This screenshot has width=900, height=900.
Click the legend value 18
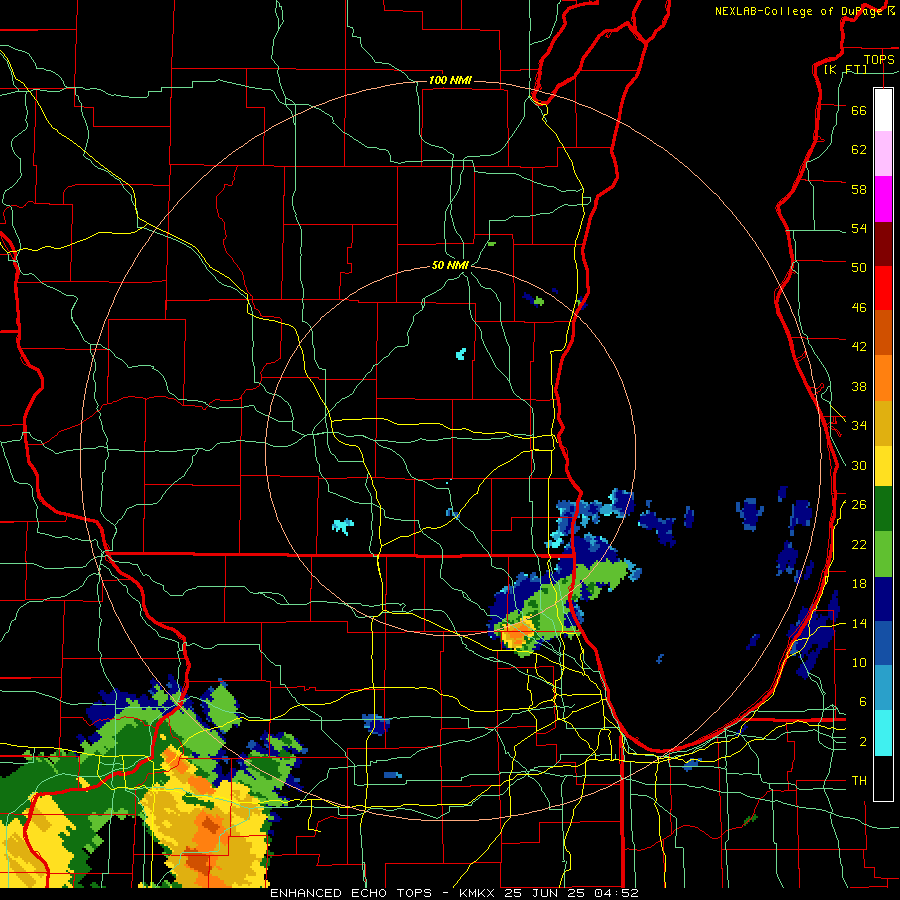coord(859,584)
